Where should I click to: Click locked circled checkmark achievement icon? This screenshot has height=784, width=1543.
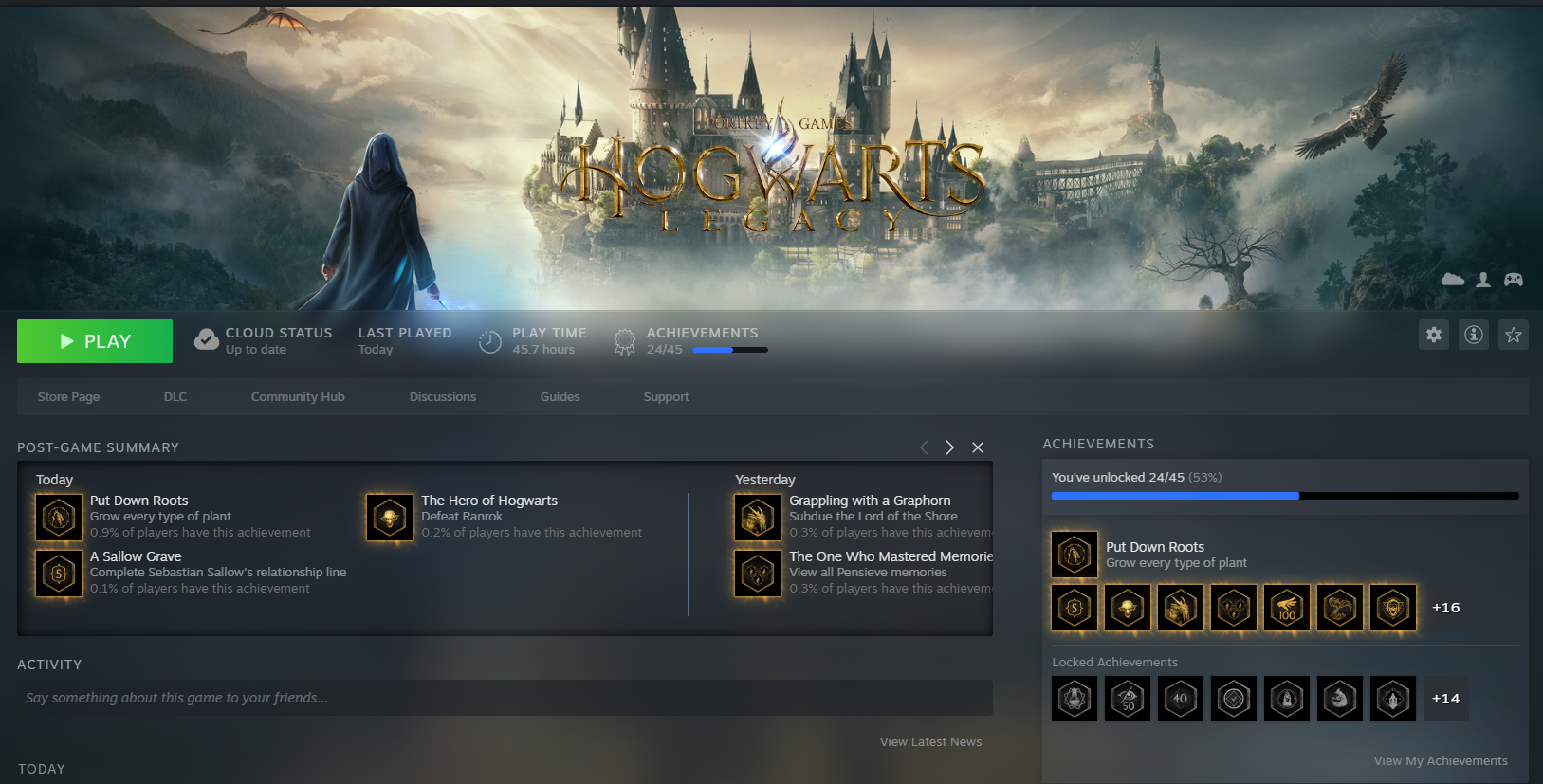1234,699
